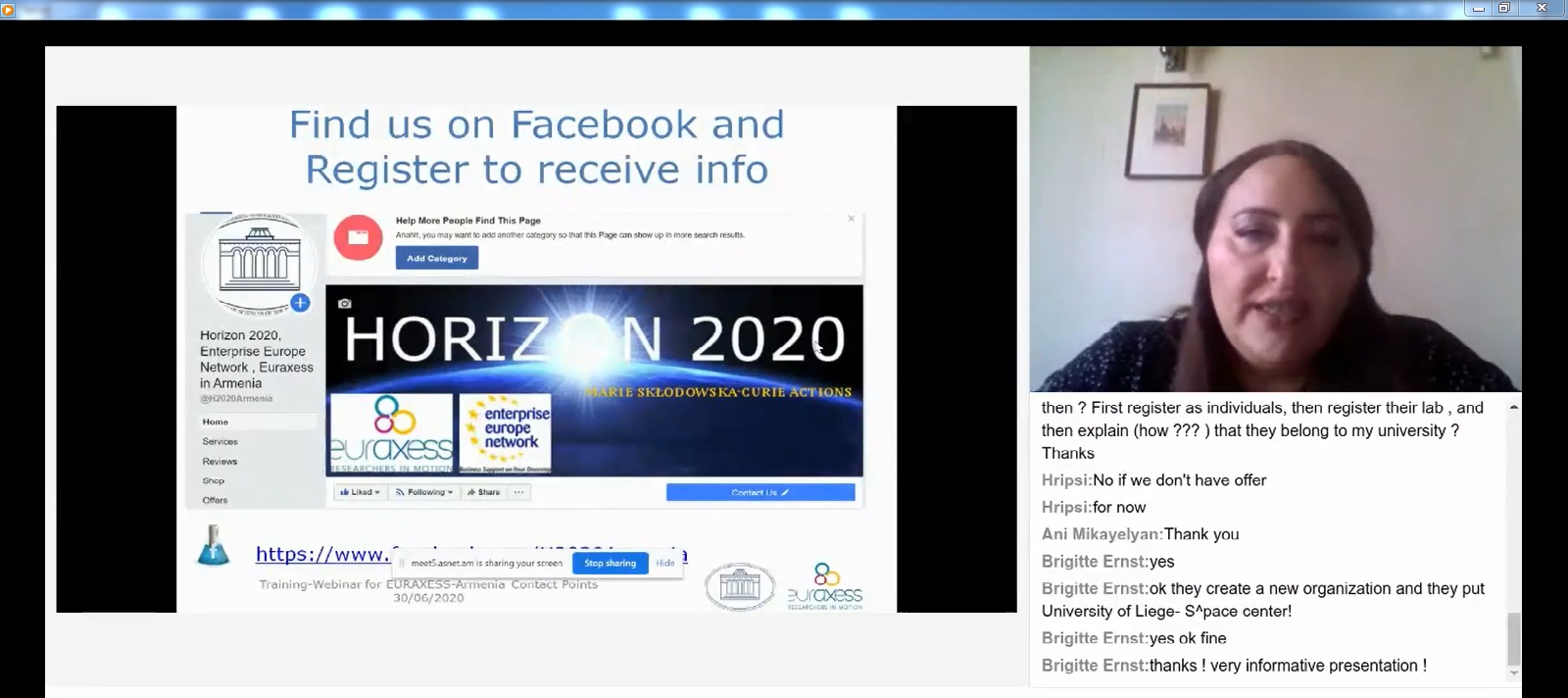Screen dimensions: 1568x698
Task: Open the Liked dropdown
Action: click(x=359, y=492)
